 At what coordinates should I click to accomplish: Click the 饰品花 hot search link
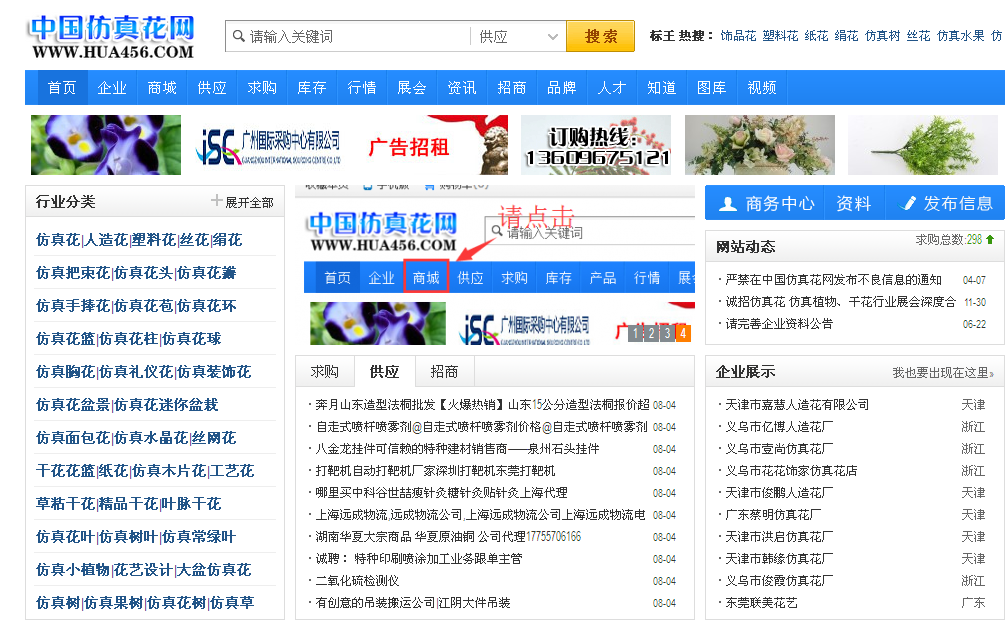pyautogui.click(x=738, y=36)
